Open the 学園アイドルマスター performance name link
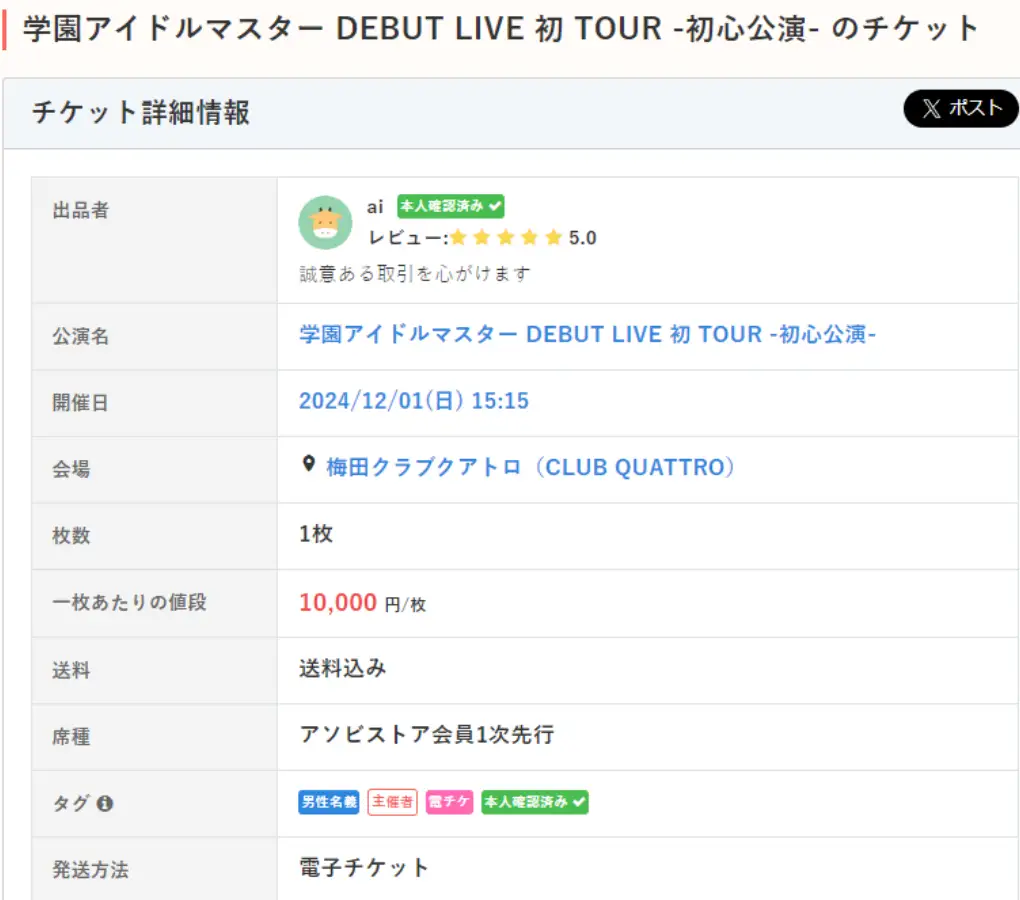This screenshot has height=900, width=1020. 587,334
